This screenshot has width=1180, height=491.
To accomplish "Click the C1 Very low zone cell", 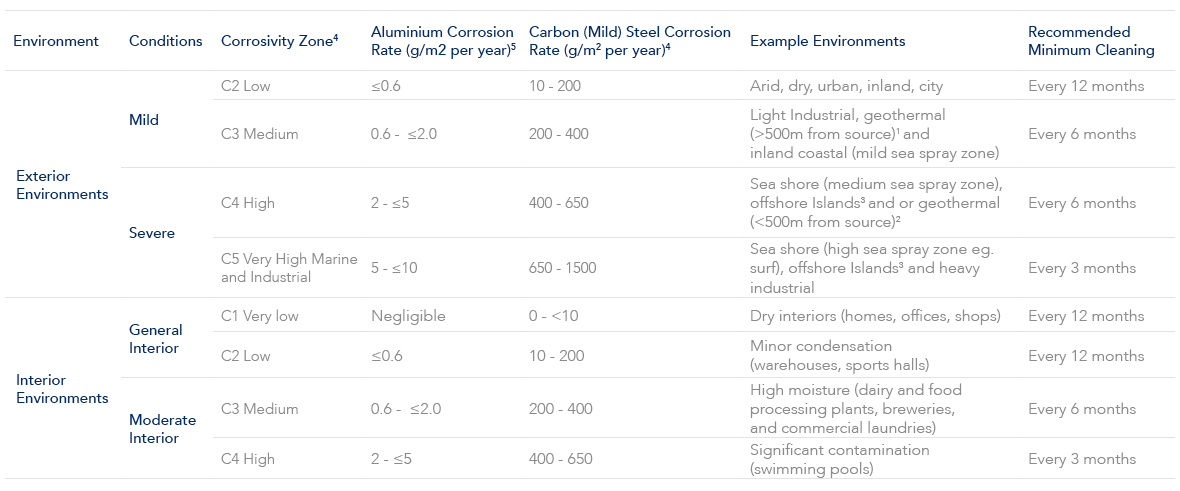I will [260, 316].
